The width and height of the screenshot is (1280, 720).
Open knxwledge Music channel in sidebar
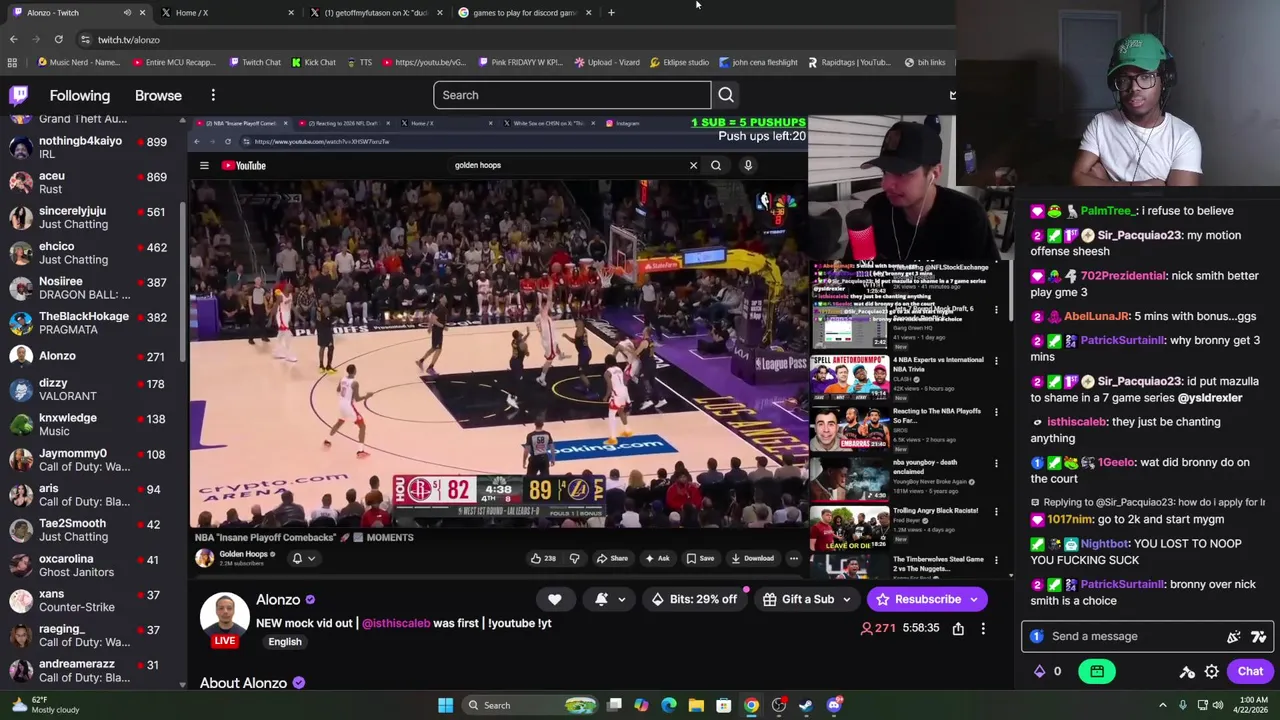92,424
